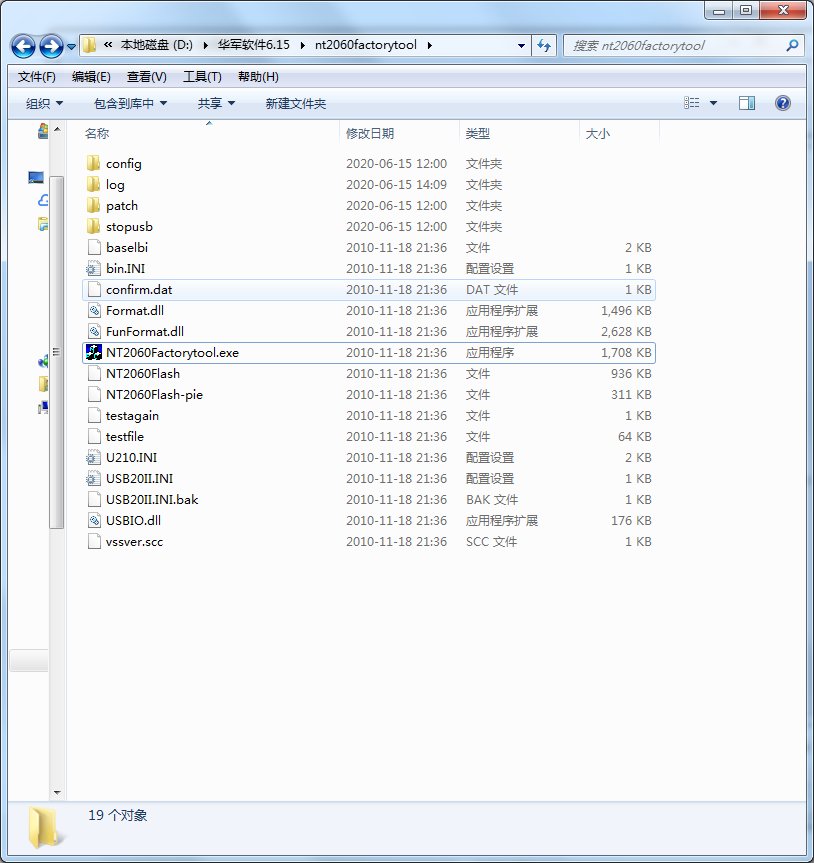The image size is (814, 863).
Task: Select the vssver.scc file icon
Action: [x=94, y=541]
